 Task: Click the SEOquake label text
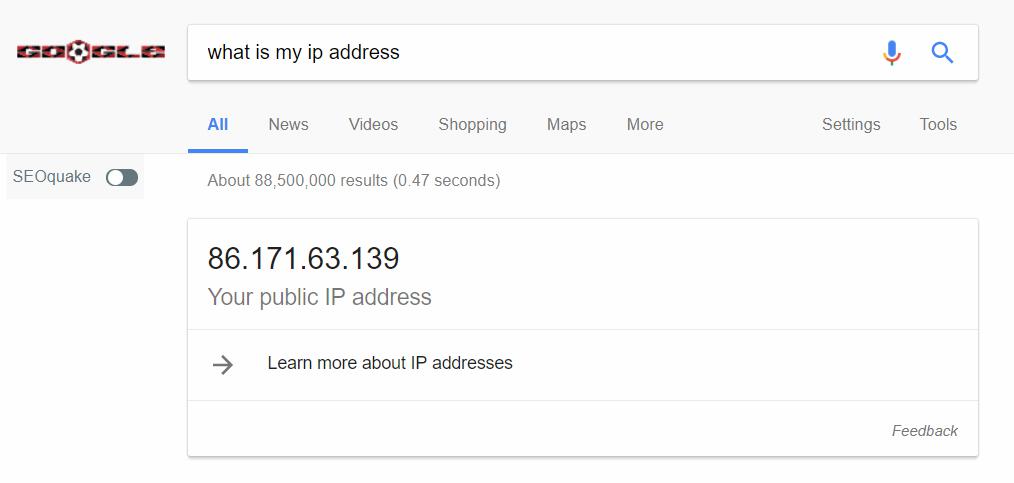52,177
